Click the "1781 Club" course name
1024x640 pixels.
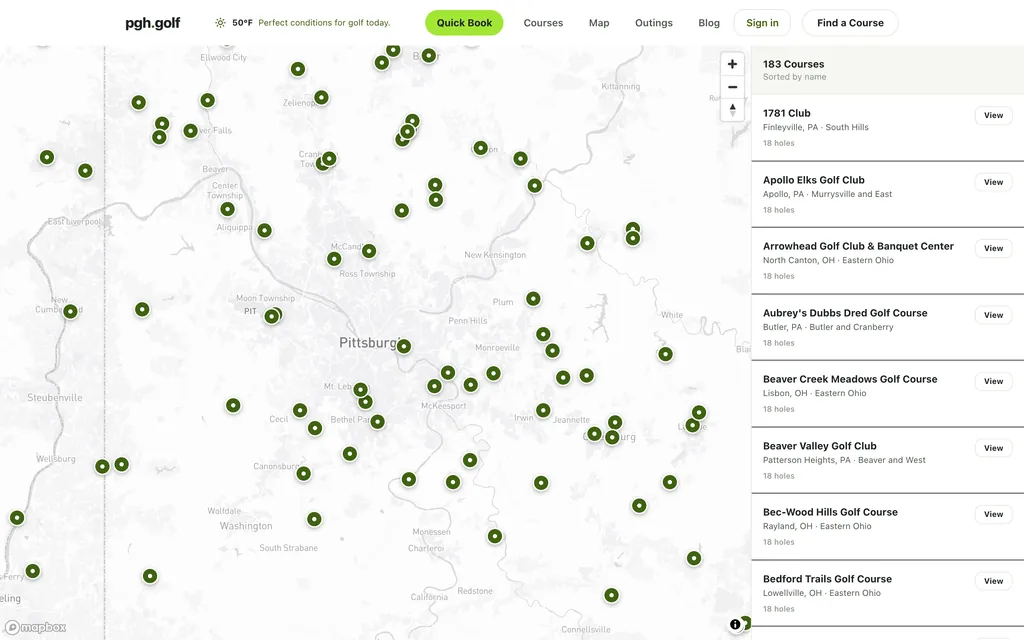pyautogui.click(x=786, y=113)
